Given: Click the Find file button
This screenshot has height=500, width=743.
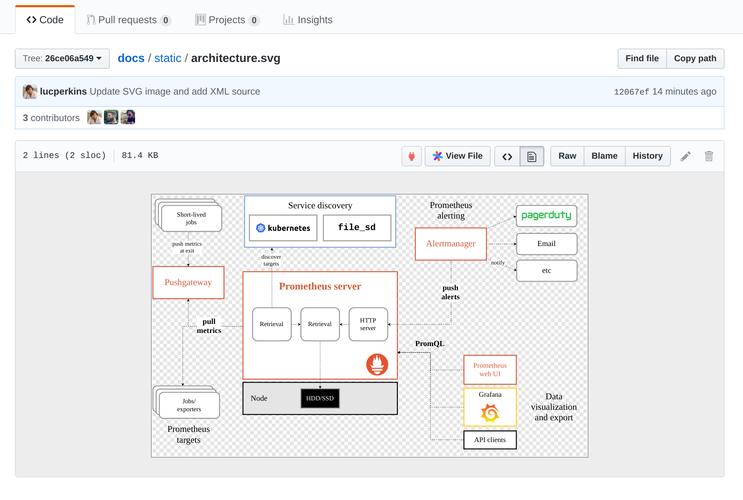Looking at the screenshot, I should coord(642,58).
